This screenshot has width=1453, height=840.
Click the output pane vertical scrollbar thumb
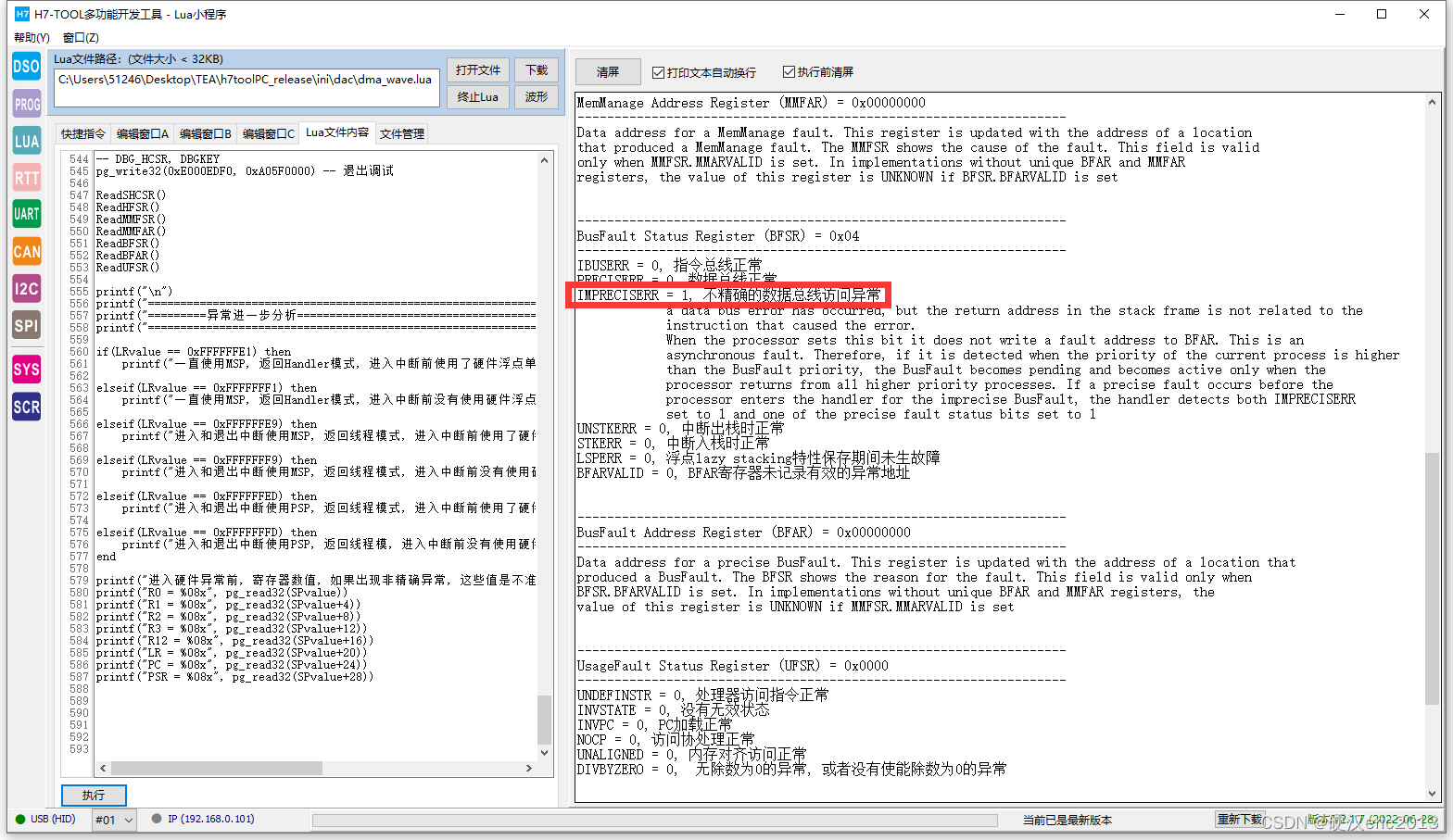(1433, 579)
